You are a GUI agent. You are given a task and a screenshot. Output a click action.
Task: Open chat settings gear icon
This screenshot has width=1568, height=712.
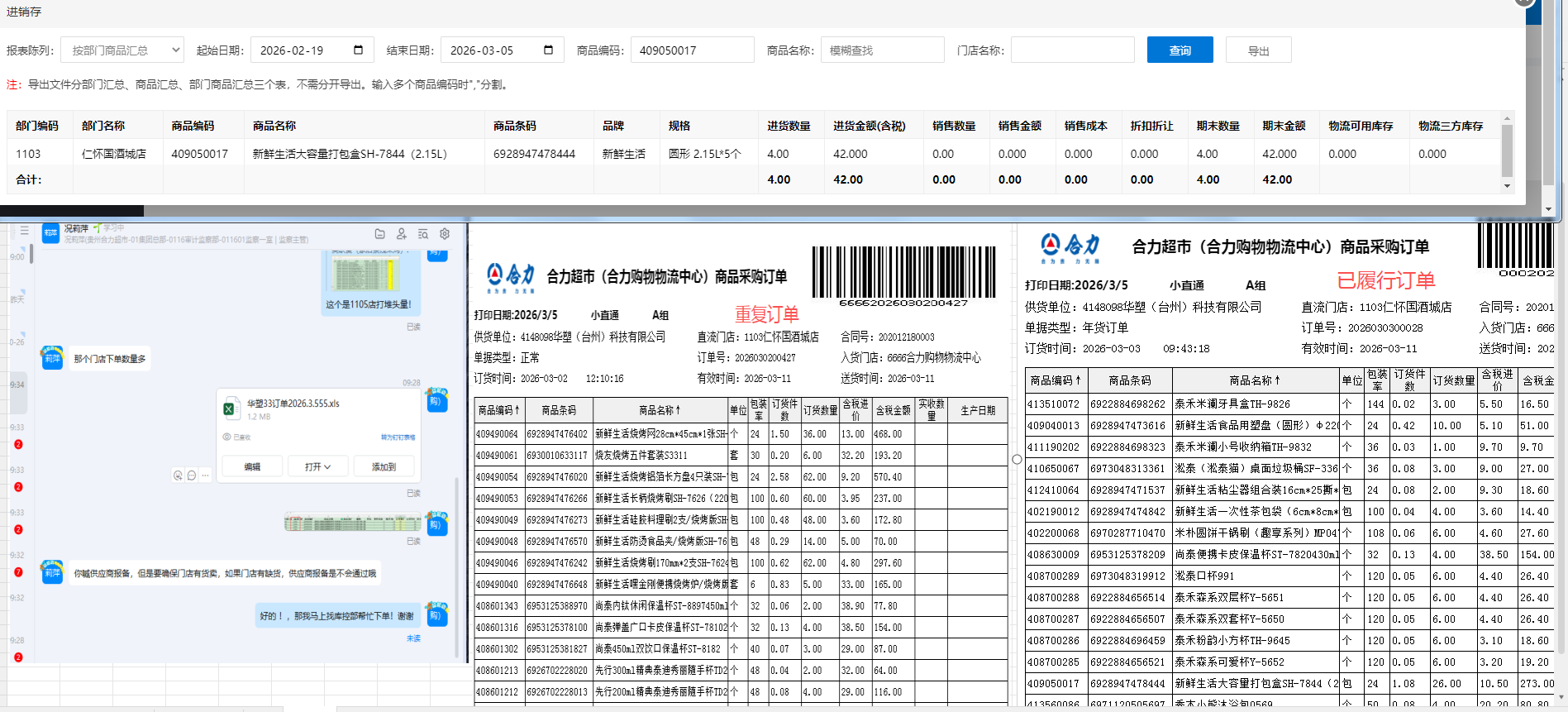[x=445, y=234]
